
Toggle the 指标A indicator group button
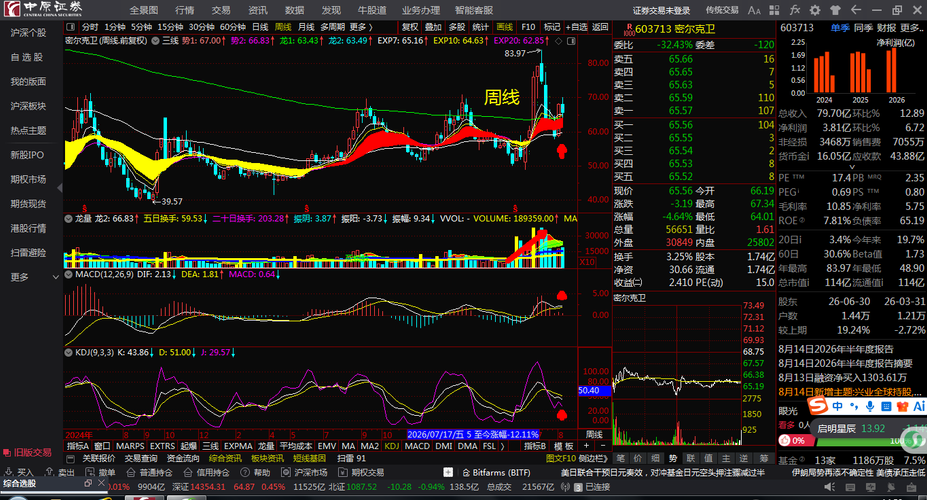(x=77, y=446)
